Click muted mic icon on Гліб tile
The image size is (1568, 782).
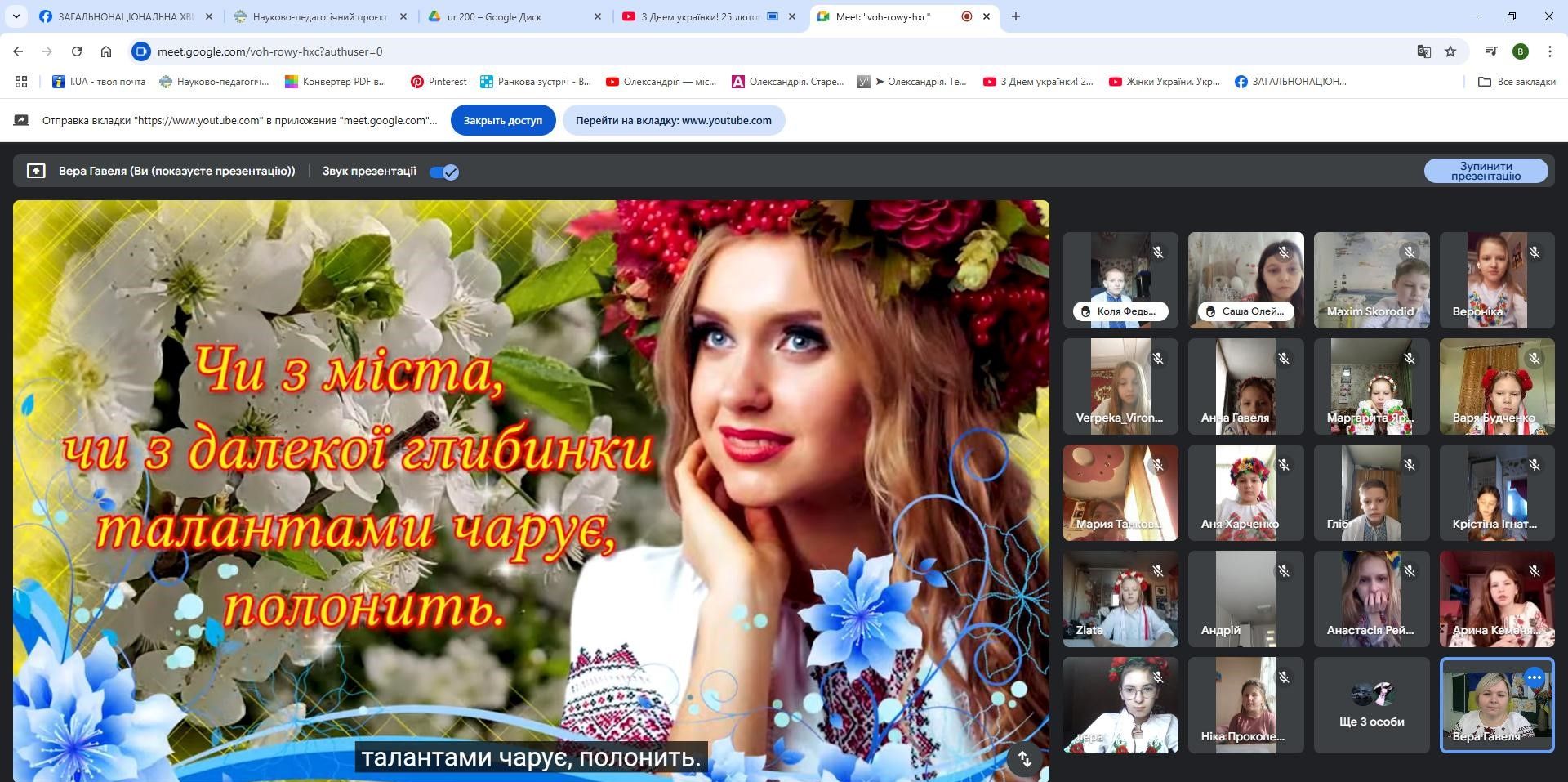(1410, 465)
